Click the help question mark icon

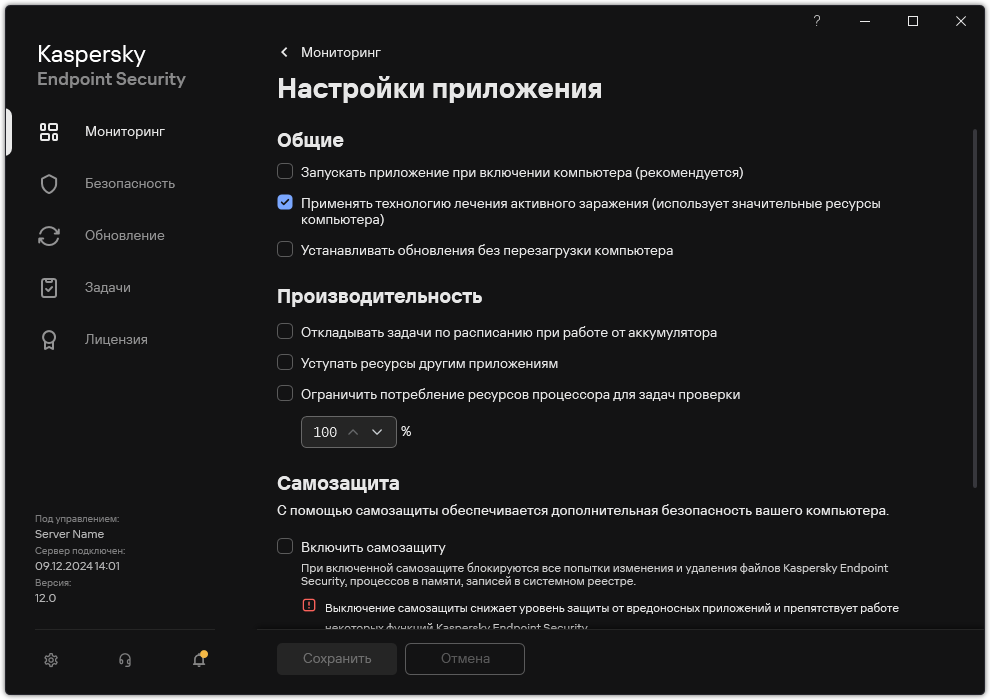[x=816, y=21]
